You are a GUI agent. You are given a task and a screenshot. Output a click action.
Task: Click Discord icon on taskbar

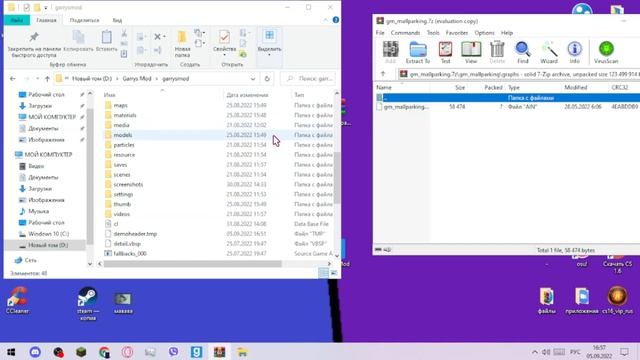[x=35, y=352]
